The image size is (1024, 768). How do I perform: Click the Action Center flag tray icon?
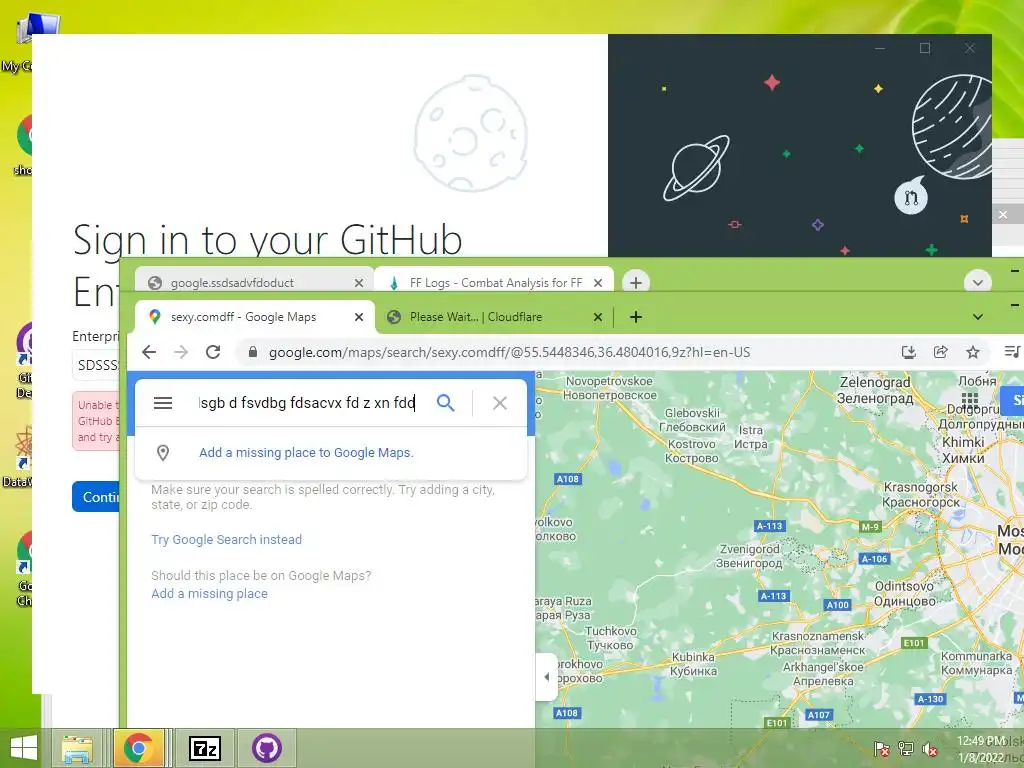(882, 749)
